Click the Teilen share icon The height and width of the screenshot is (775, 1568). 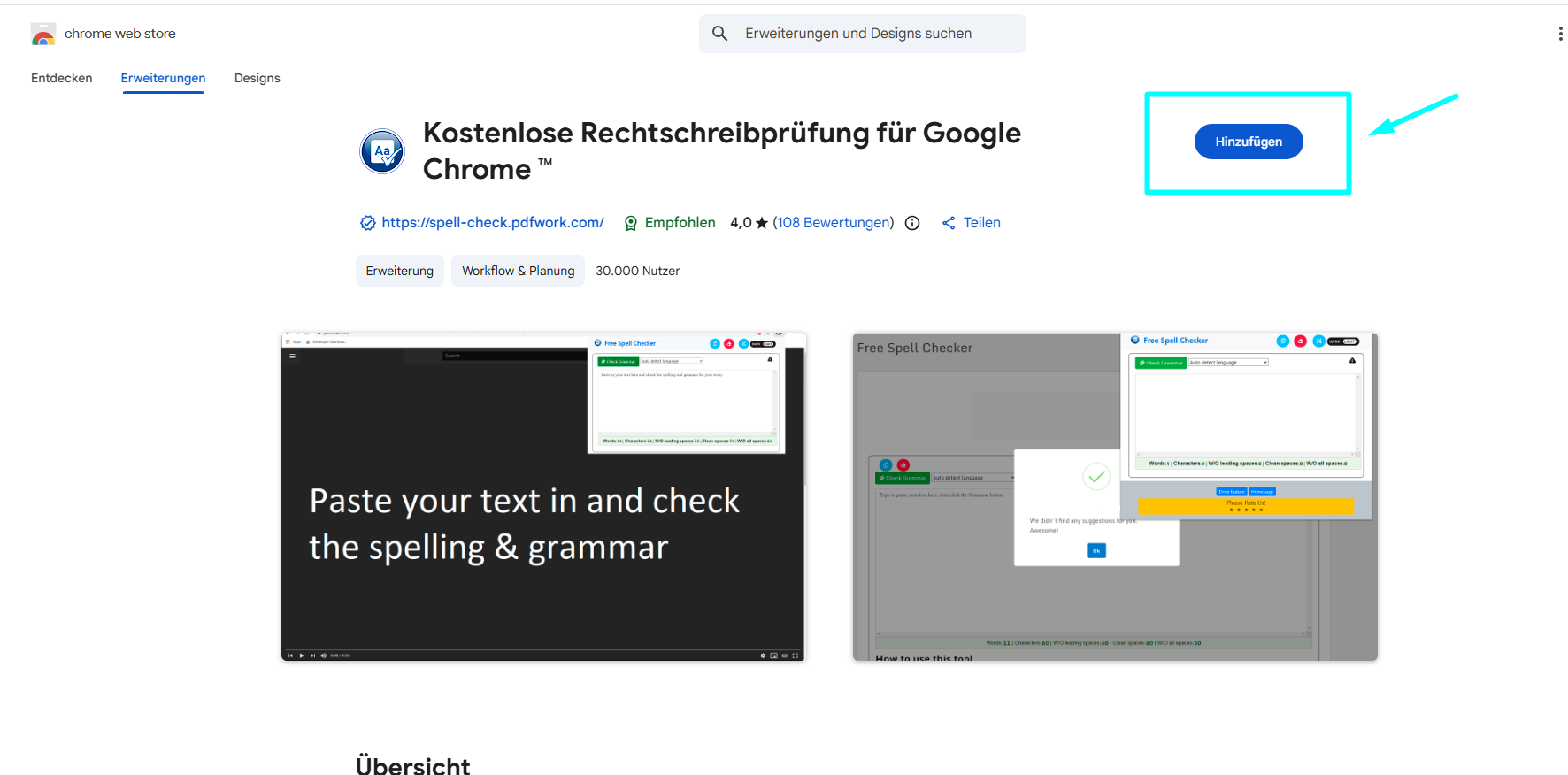(x=949, y=223)
